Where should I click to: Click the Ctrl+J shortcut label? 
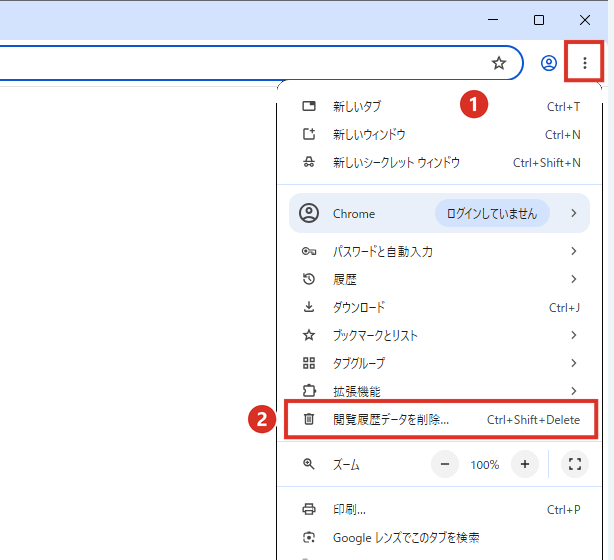[564, 308]
